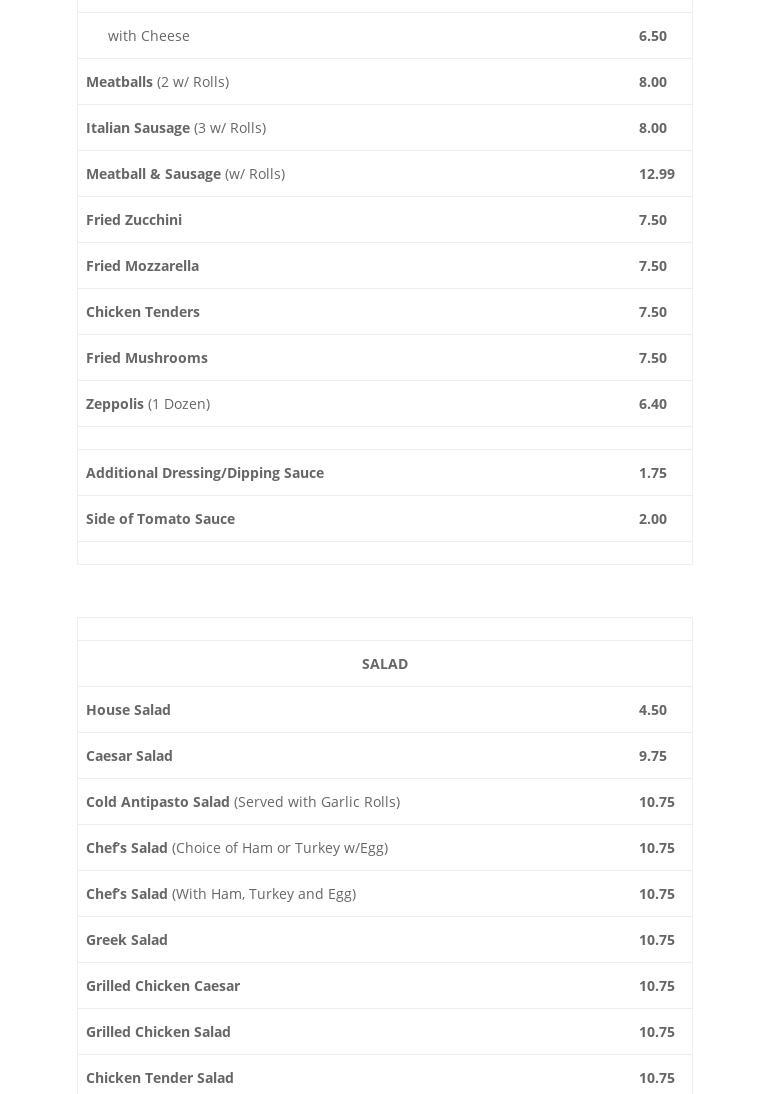The image size is (770, 1094).
Task: Click the Greek Salad item
Action: click(x=127, y=940)
